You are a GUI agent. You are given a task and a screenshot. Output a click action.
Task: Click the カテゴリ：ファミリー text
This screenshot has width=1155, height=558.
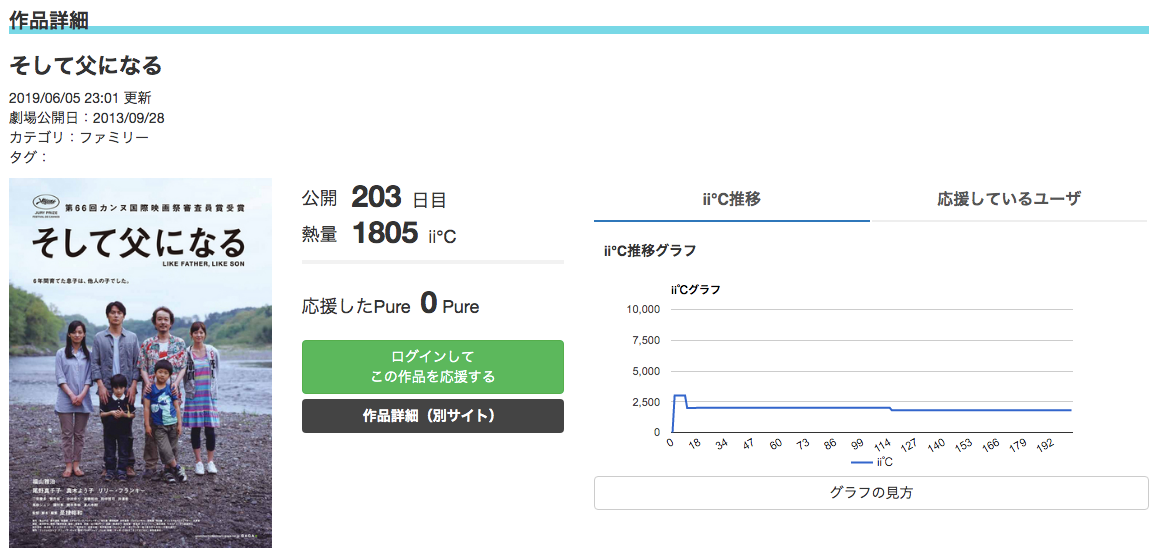(79, 137)
